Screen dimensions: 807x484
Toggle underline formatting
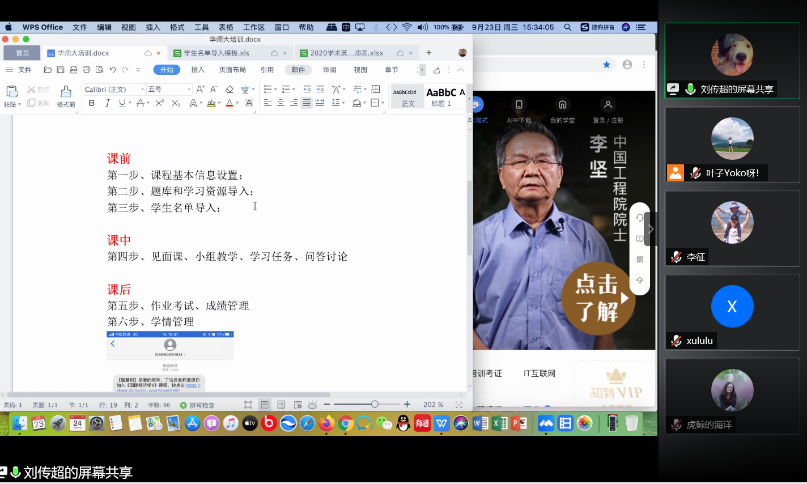(122, 103)
